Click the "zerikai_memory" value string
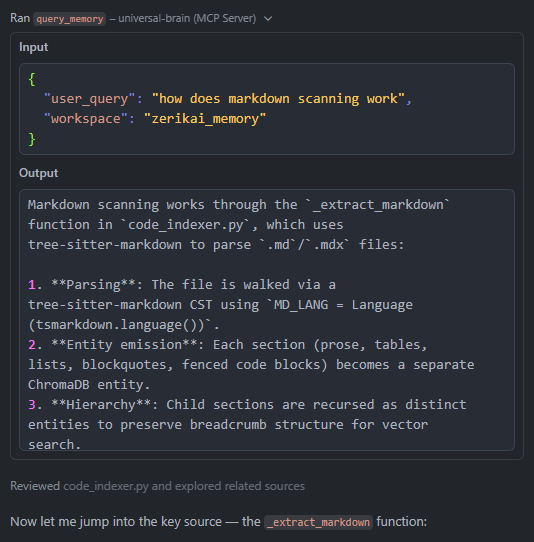The width and height of the screenshot is (534, 542). point(205,119)
